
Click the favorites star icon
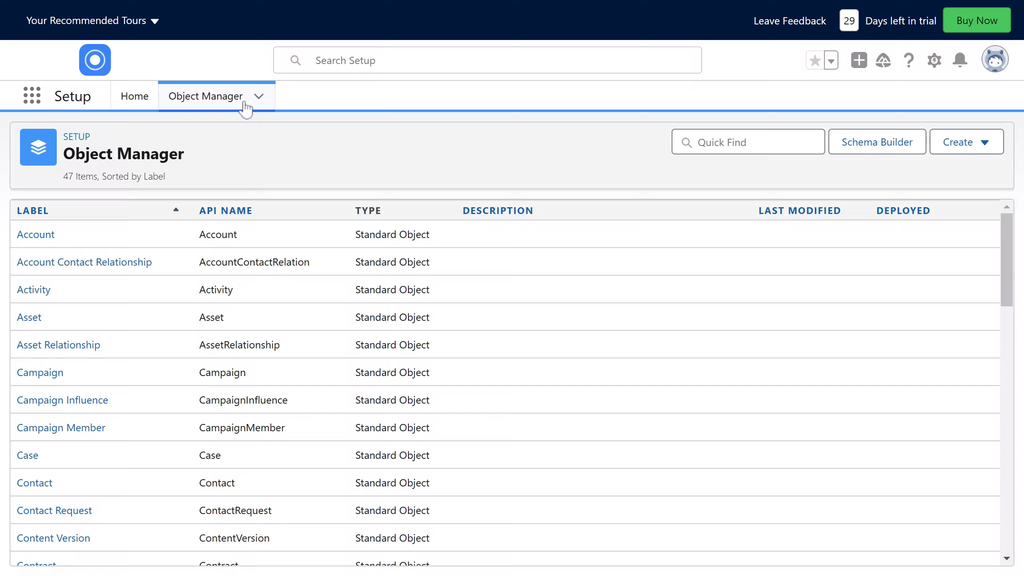[x=815, y=61]
